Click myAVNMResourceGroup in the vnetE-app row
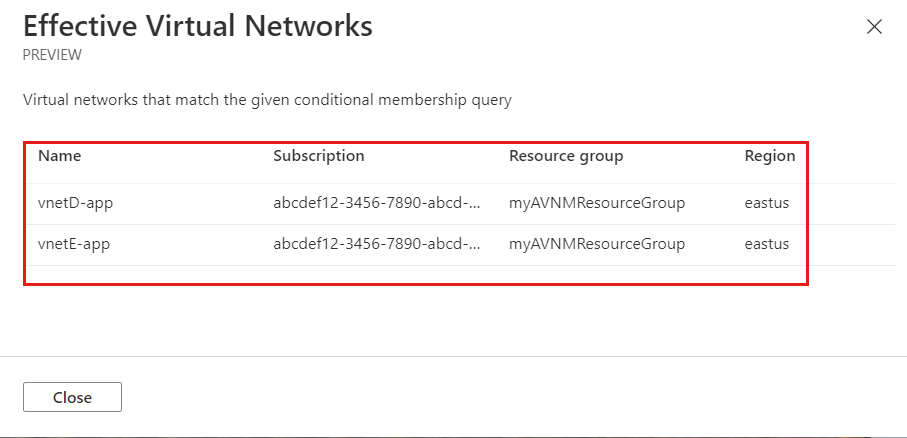The height and width of the screenshot is (438, 907). pyautogui.click(x=596, y=244)
